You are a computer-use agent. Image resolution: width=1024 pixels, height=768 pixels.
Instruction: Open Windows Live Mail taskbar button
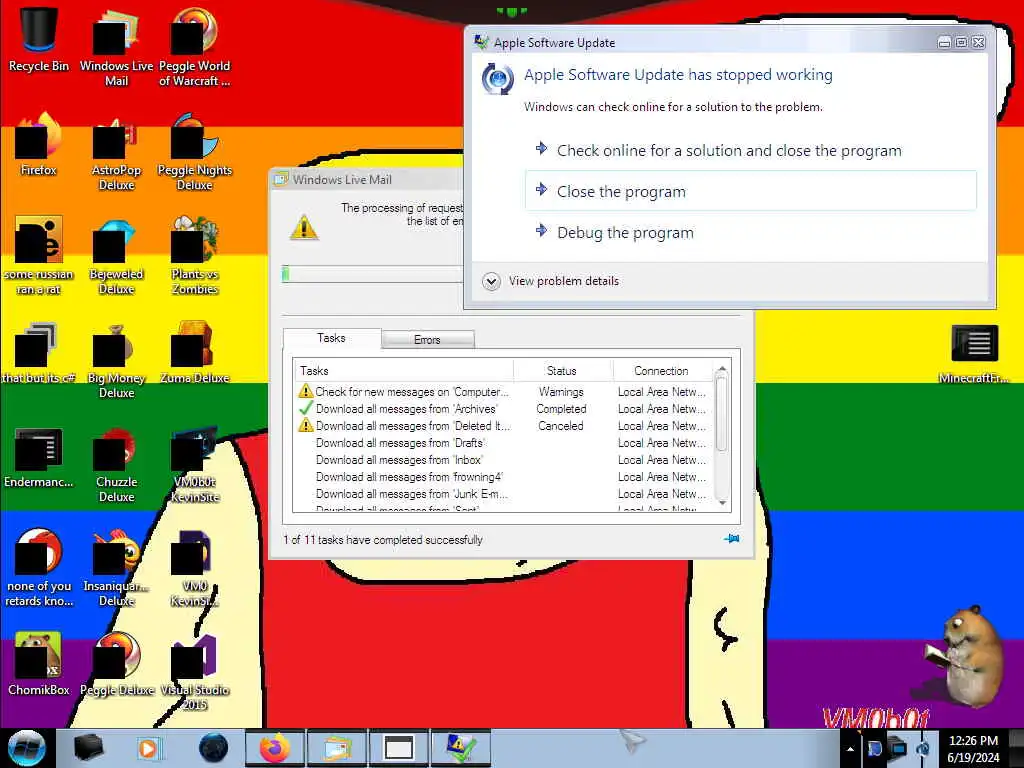pyautogui.click(x=336, y=748)
